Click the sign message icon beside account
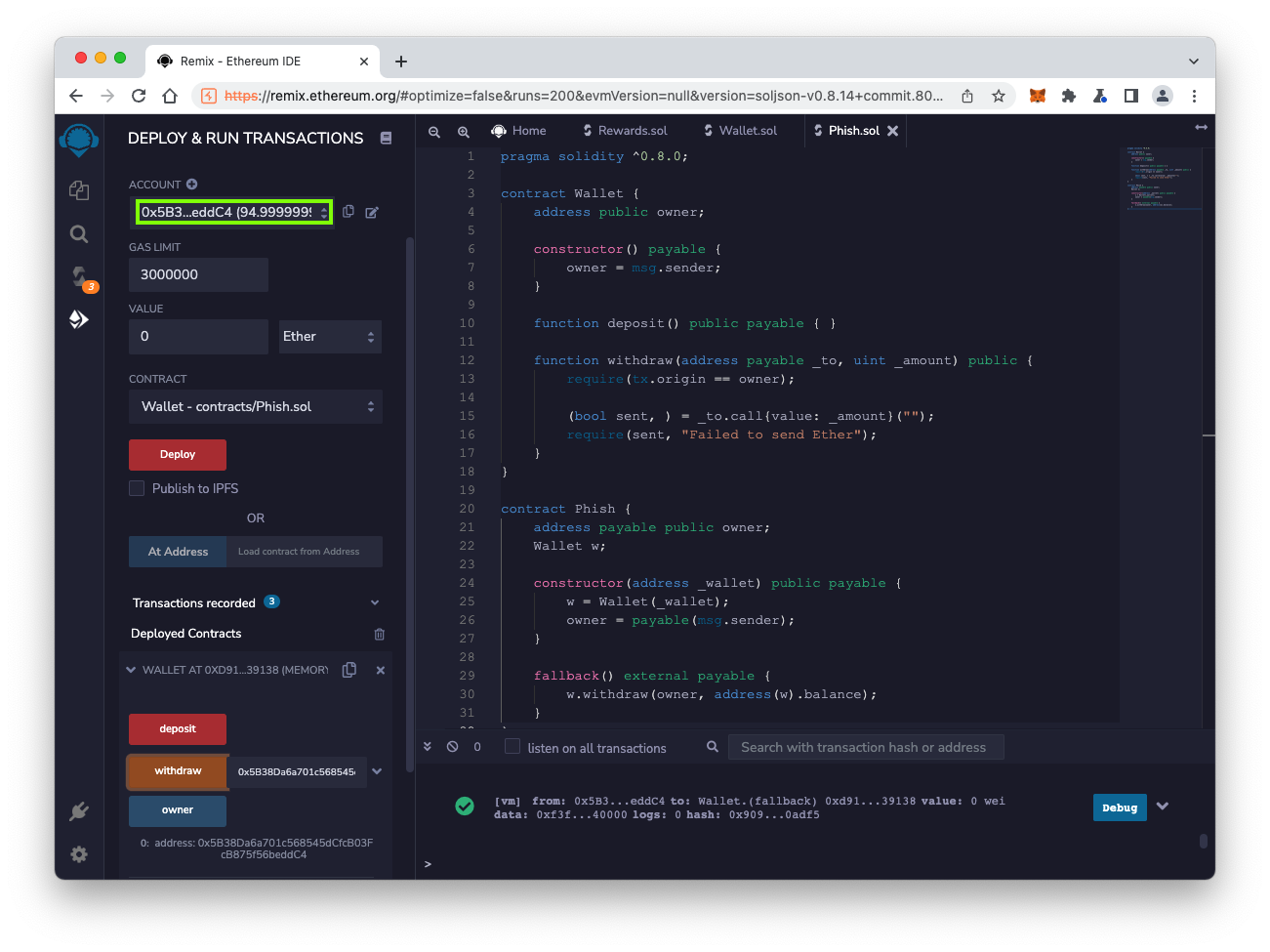 point(372,212)
